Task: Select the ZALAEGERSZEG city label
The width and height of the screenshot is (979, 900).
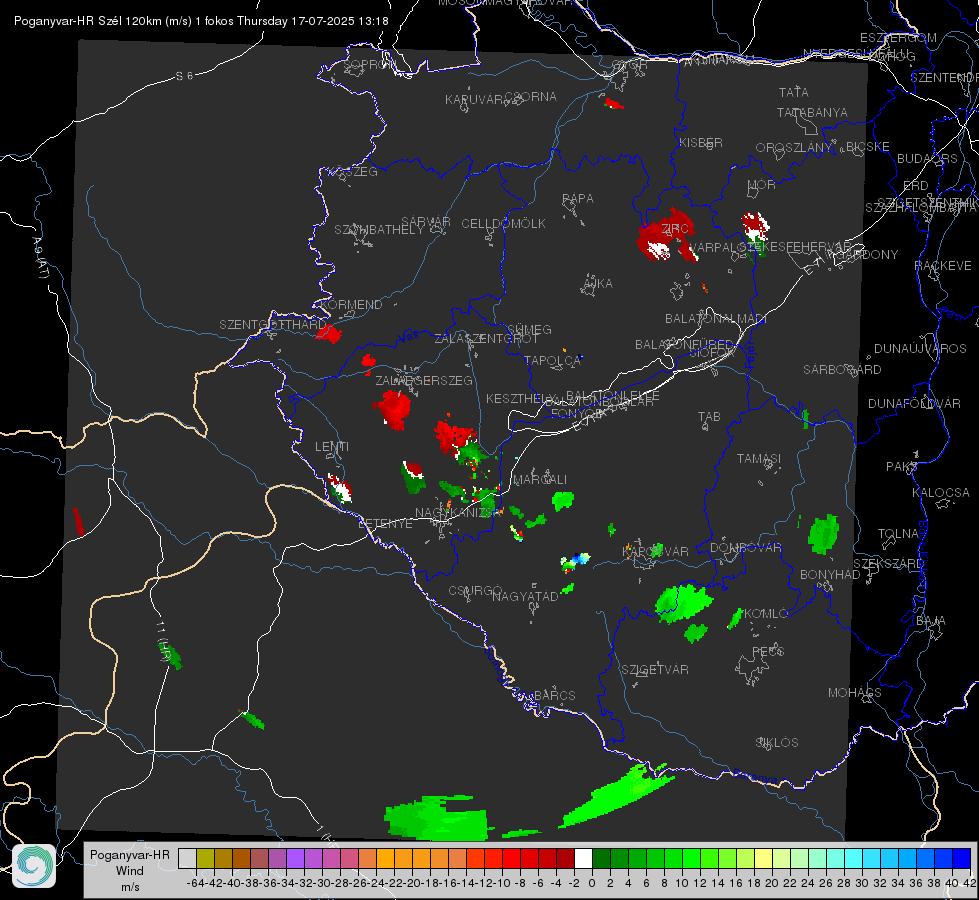Action: pyautogui.click(x=424, y=380)
